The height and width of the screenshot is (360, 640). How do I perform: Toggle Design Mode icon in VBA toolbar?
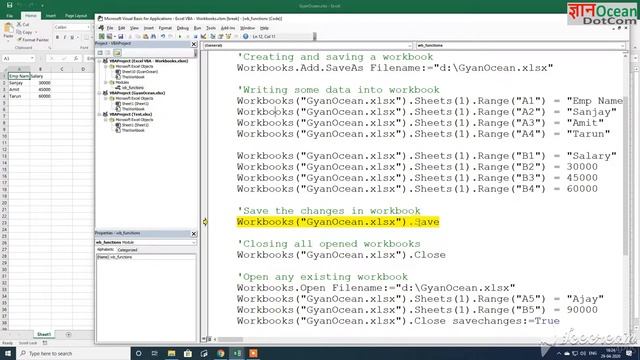[x=204, y=36]
